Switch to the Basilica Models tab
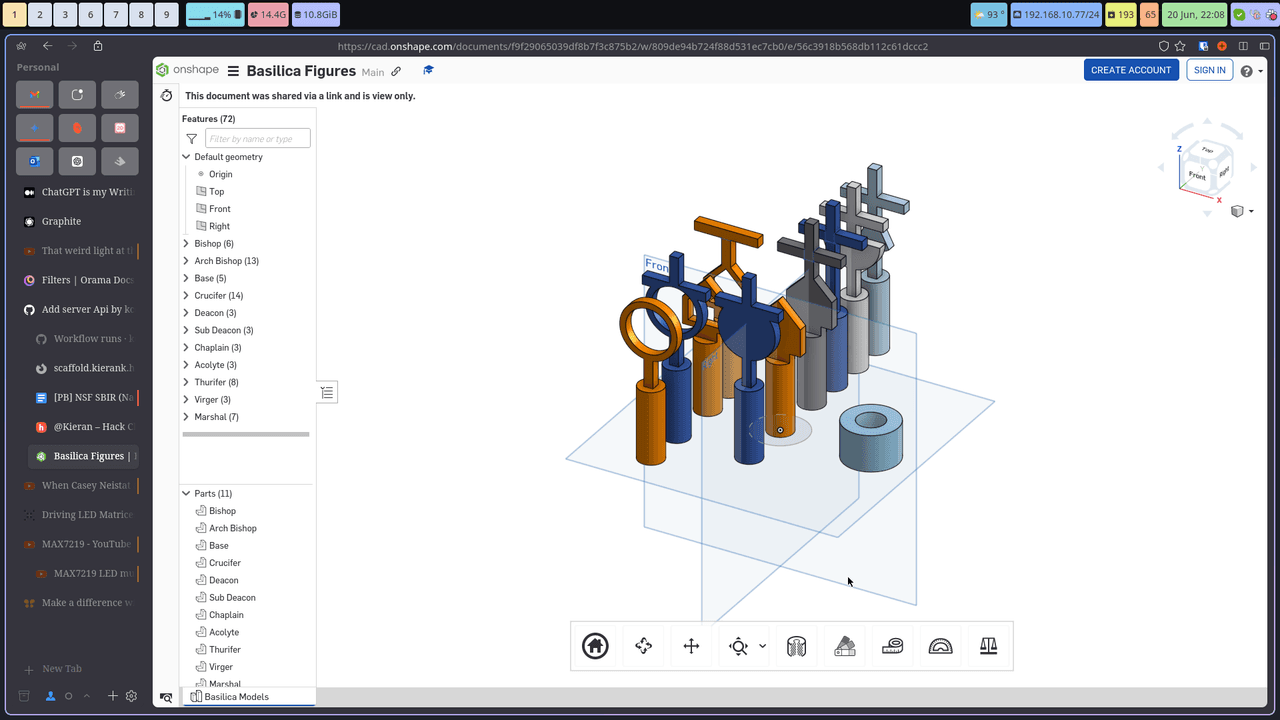The image size is (1280, 720). 236,697
